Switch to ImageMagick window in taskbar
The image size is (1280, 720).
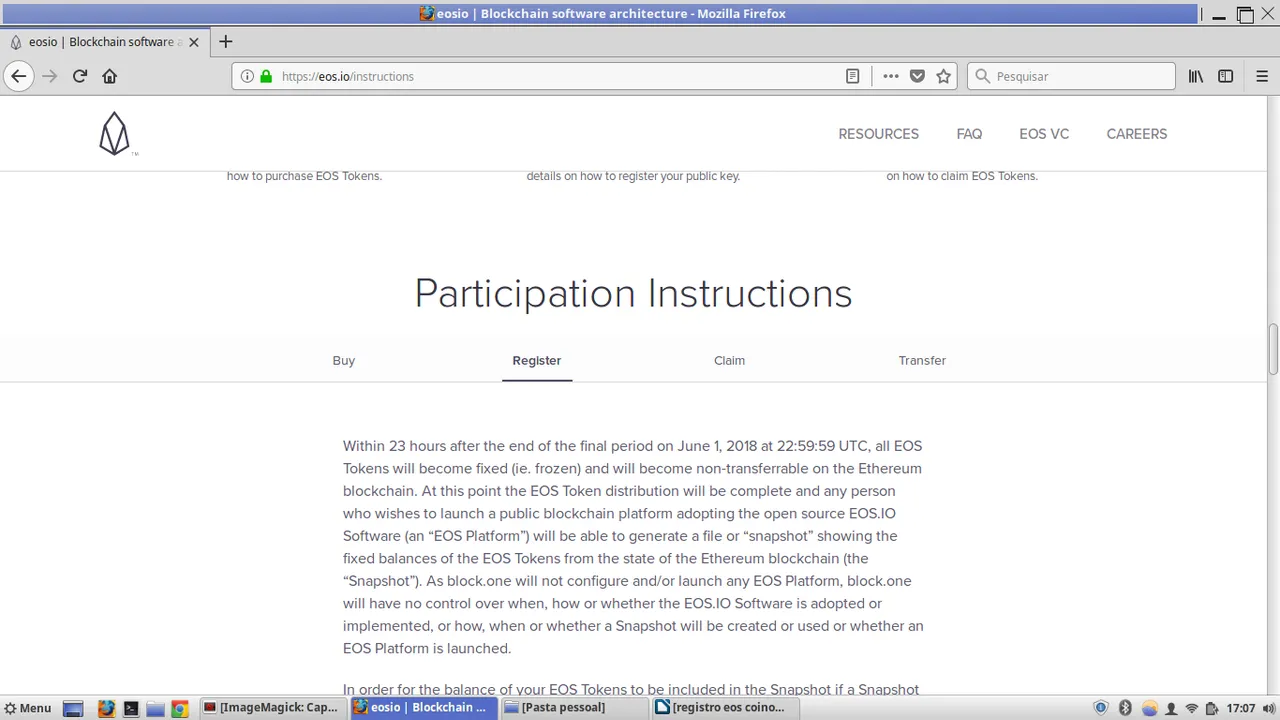(272, 707)
